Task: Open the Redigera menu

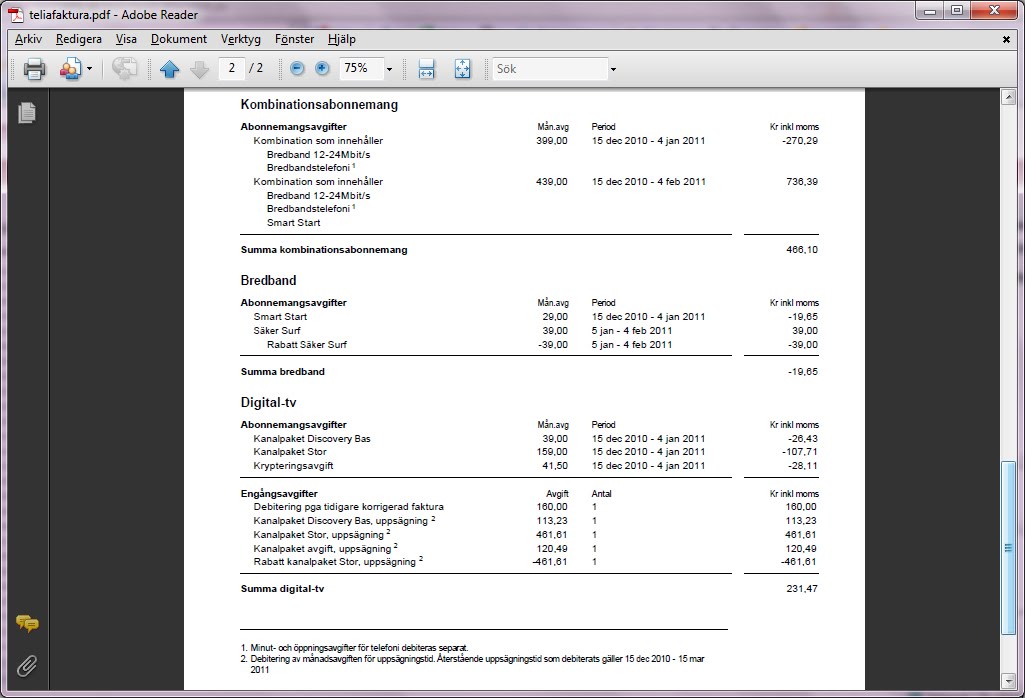Action: pyautogui.click(x=78, y=39)
